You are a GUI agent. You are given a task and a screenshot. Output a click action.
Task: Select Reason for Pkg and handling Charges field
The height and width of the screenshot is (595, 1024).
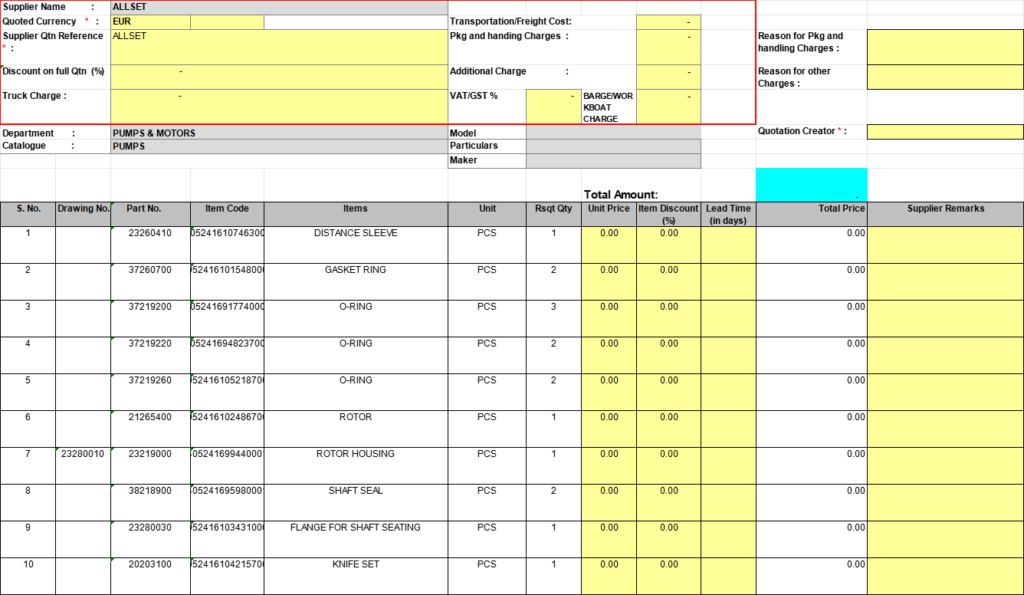(x=944, y=46)
